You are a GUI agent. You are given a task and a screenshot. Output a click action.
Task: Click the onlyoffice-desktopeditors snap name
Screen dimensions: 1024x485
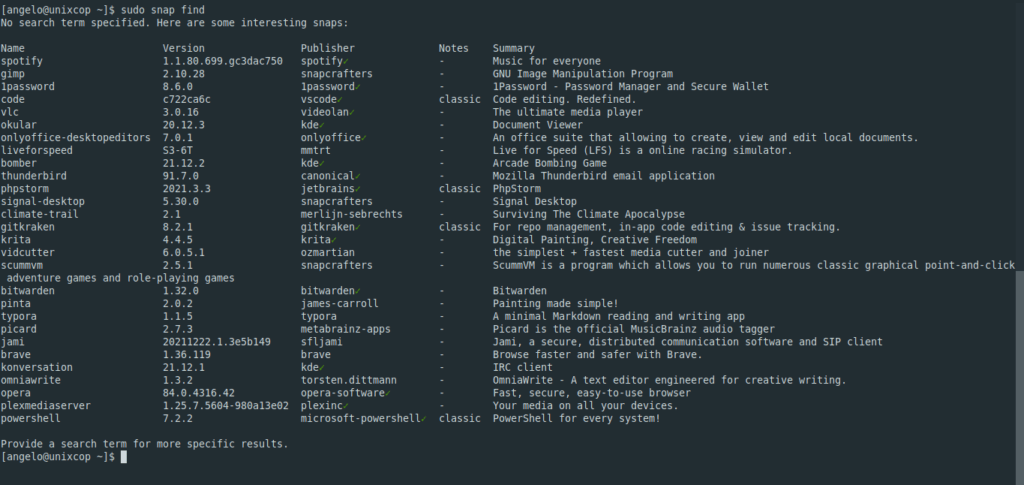(76, 138)
